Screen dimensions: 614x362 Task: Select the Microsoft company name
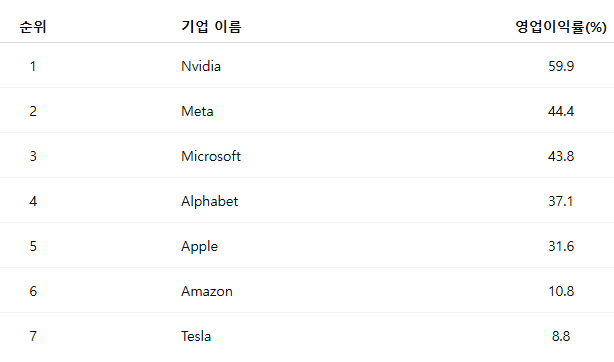click(211, 156)
